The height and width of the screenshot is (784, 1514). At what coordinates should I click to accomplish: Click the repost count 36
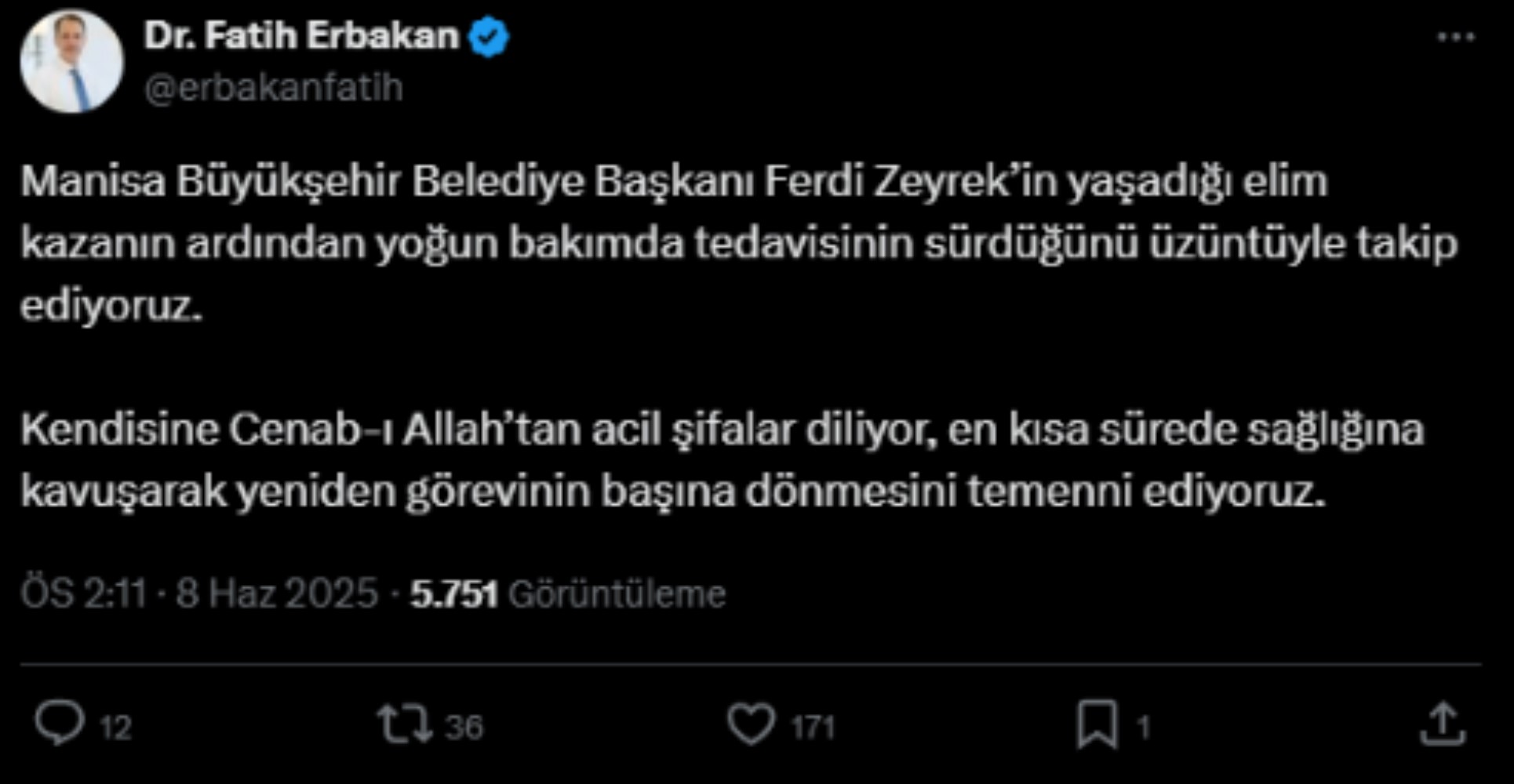(464, 728)
